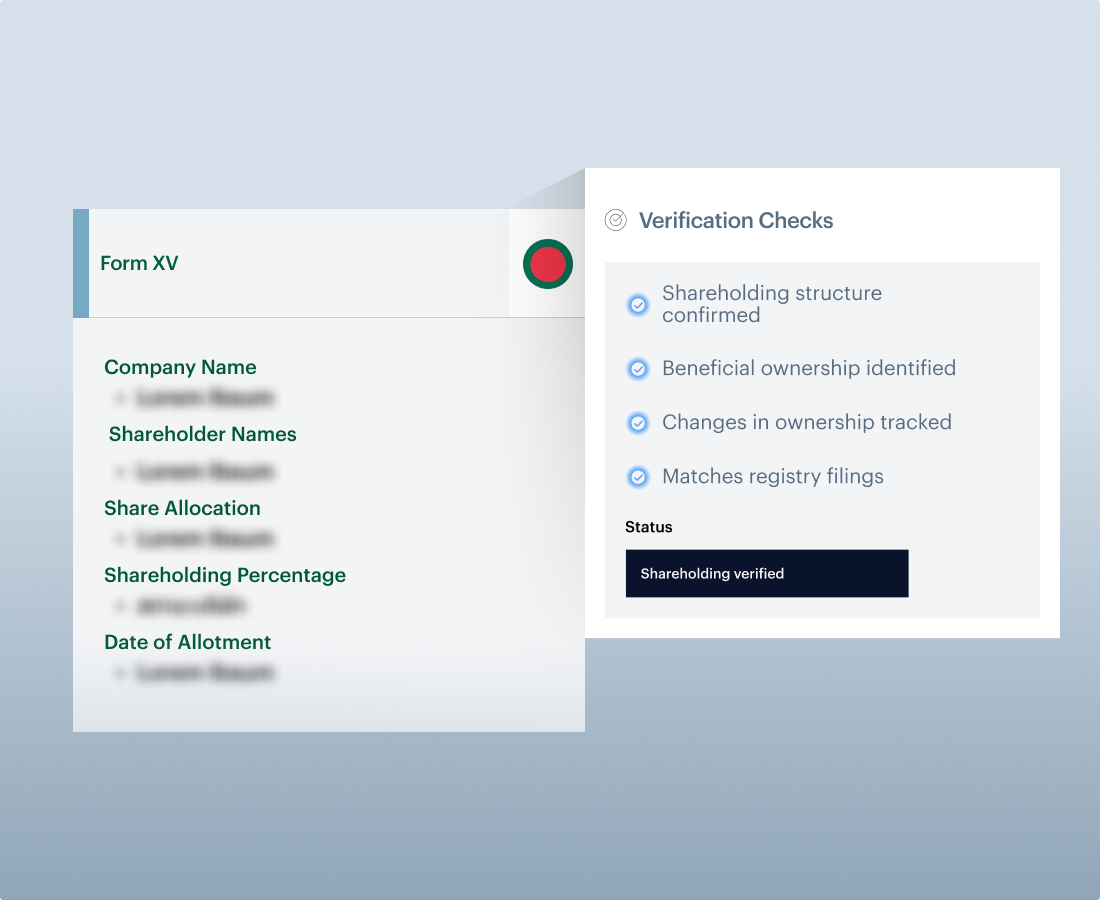Toggle the Shareholding structure confirmed check
This screenshot has height=900, width=1100.
(x=638, y=305)
